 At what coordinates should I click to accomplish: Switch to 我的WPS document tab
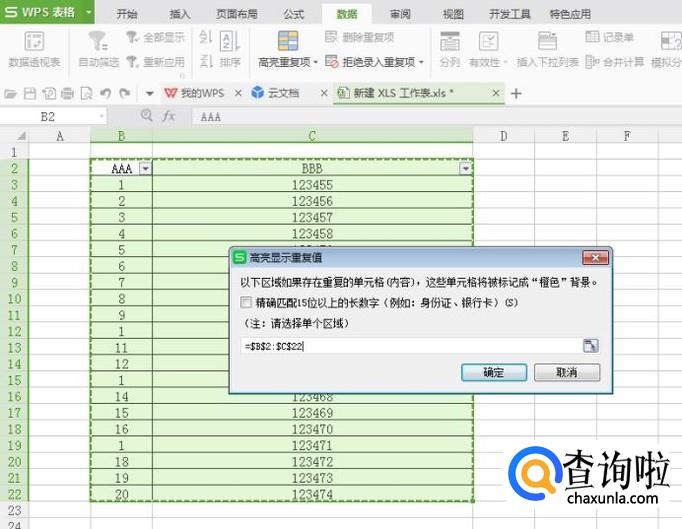[194, 93]
